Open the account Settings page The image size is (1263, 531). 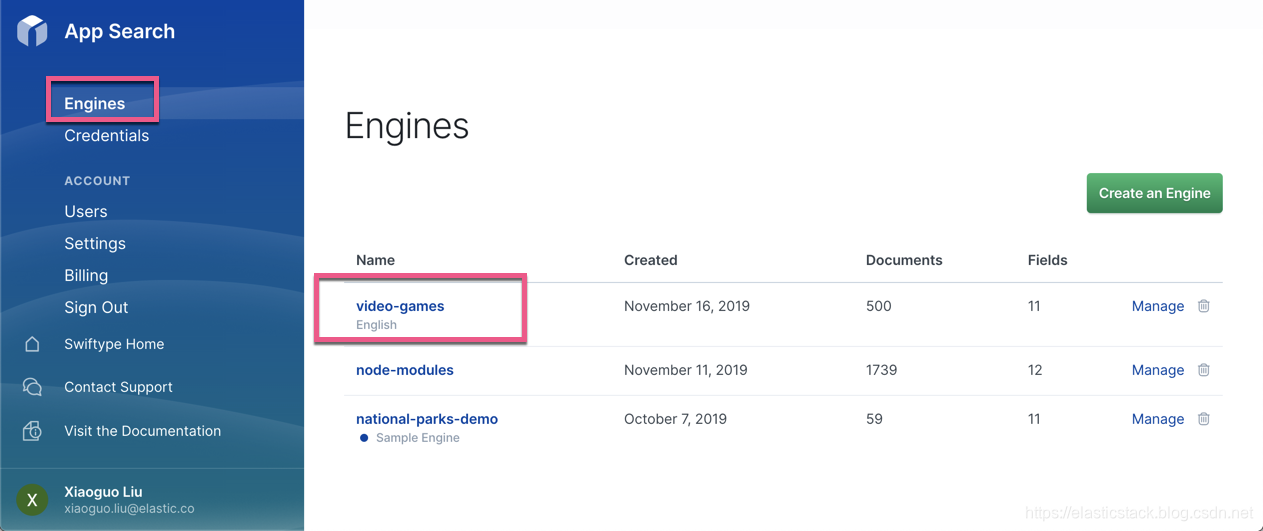pos(95,244)
